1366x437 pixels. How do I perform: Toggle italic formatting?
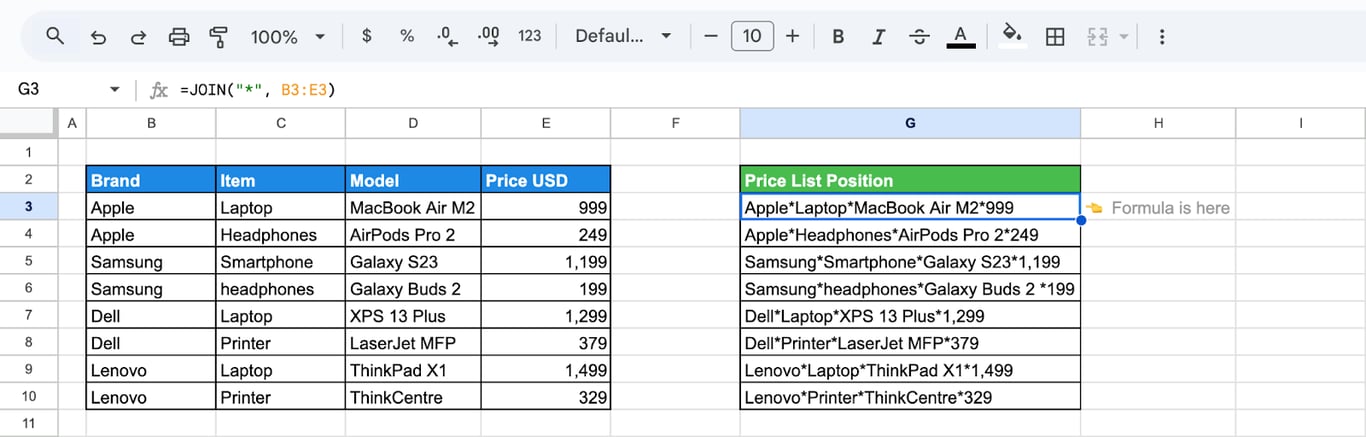coord(879,36)
